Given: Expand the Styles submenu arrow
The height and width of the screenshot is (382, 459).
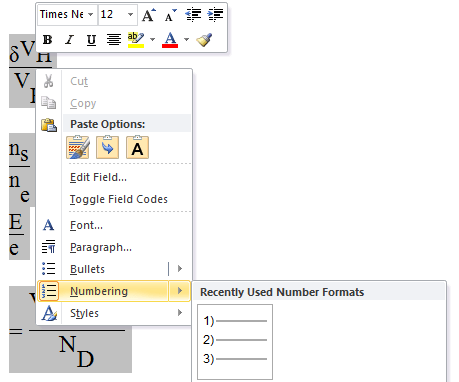Looking at the screenshot, I should pos(180,313).
